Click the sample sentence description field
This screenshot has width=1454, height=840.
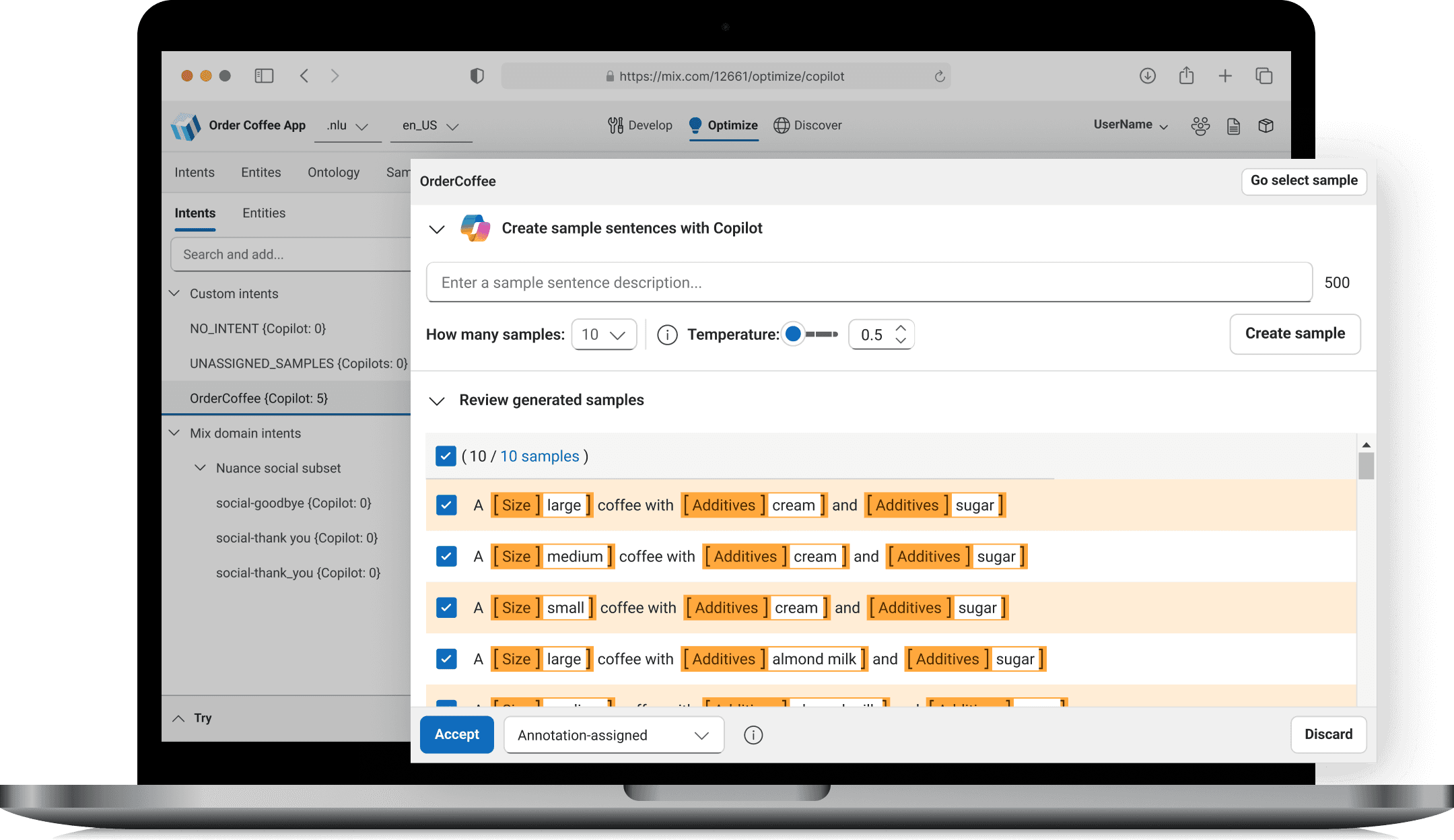[x=868, y=283]
